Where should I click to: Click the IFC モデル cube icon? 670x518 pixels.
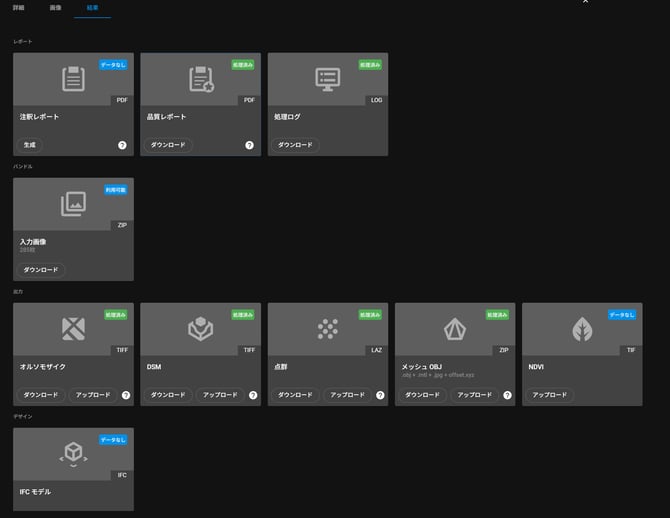[x=73, y=453]
